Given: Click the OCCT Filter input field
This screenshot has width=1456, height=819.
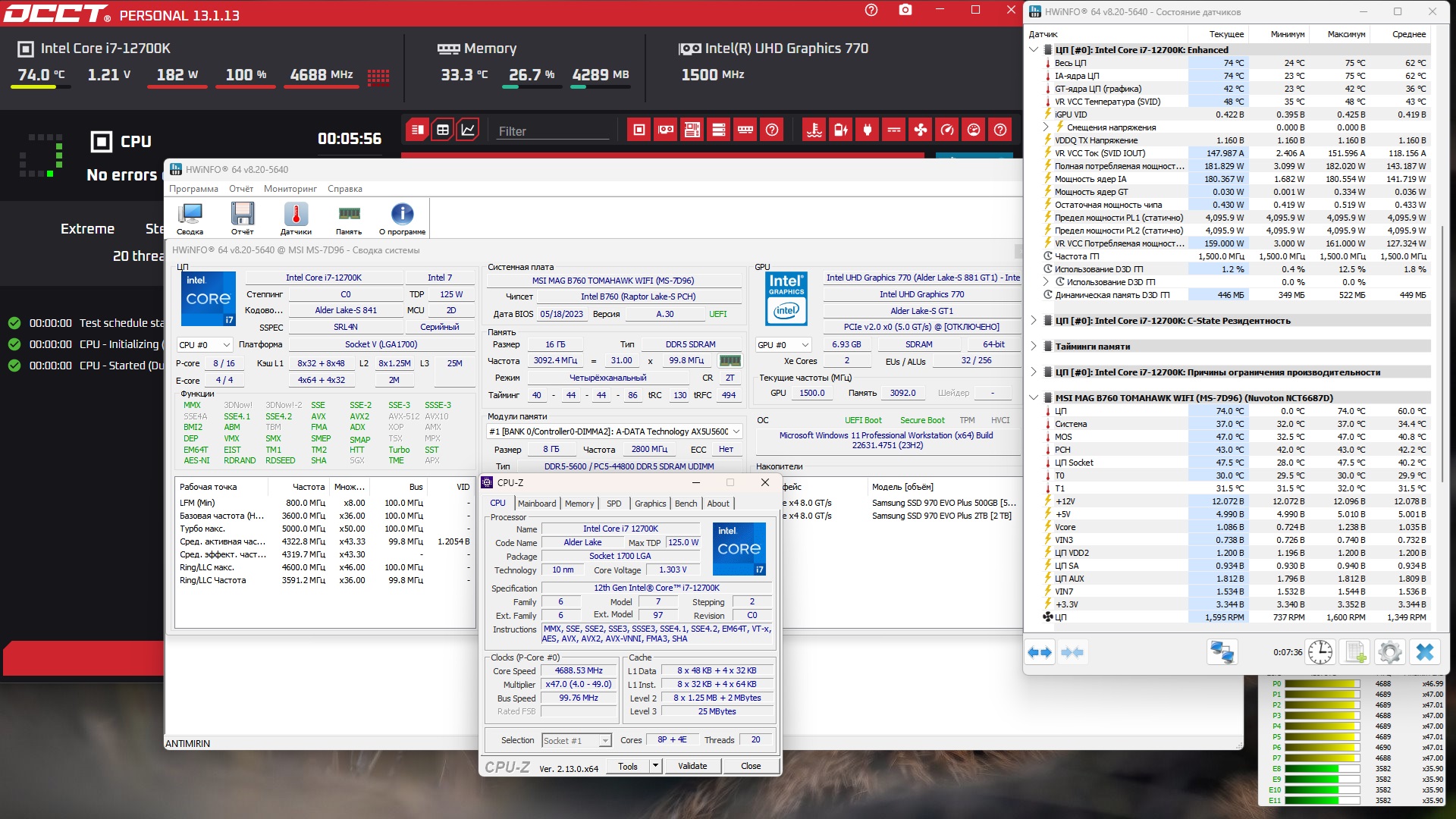Looking at the screenshot, I should 552,131.
